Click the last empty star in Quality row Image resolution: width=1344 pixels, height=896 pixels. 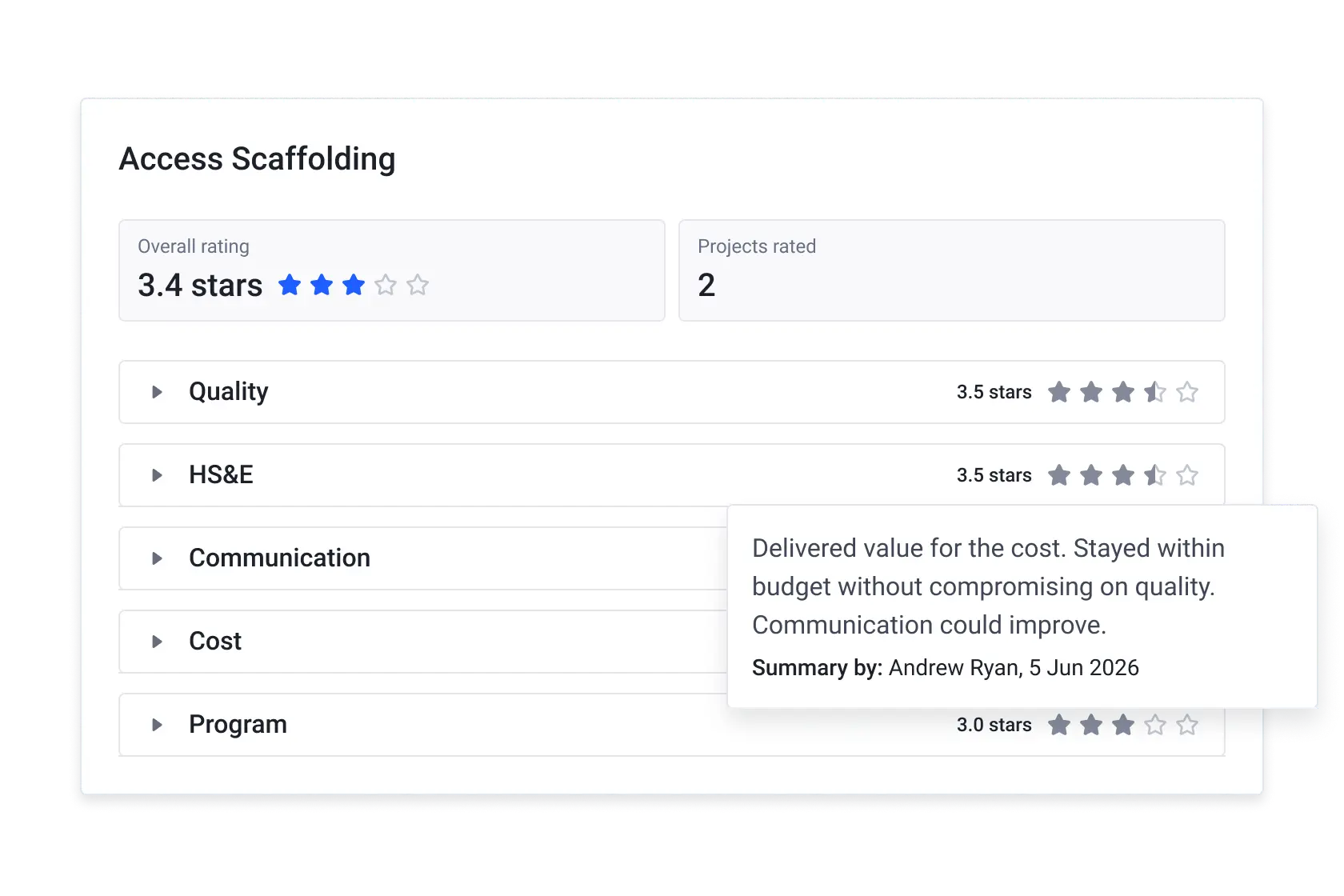coord(1187,392)
